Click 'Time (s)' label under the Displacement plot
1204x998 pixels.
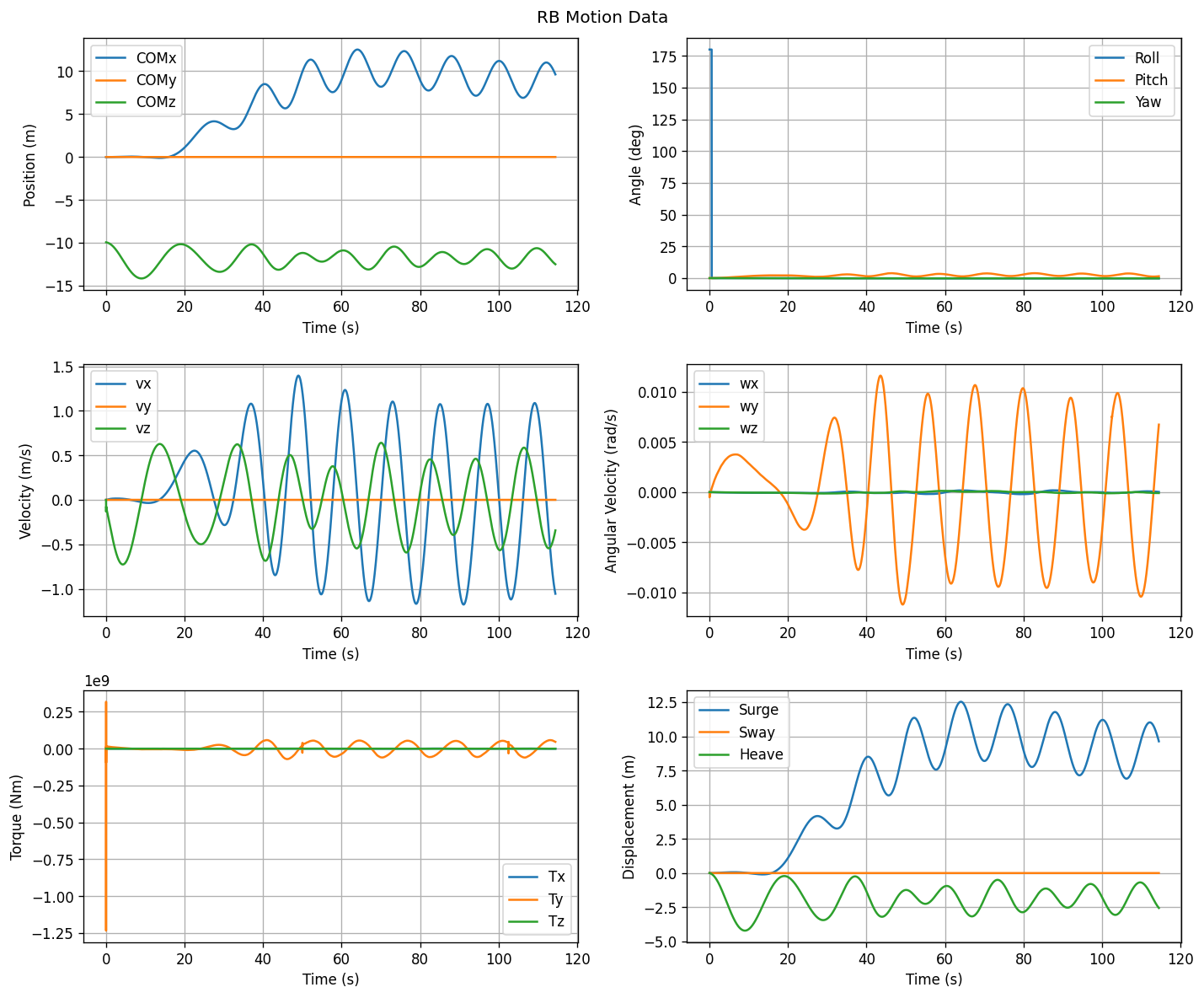[x=934, y=979]
